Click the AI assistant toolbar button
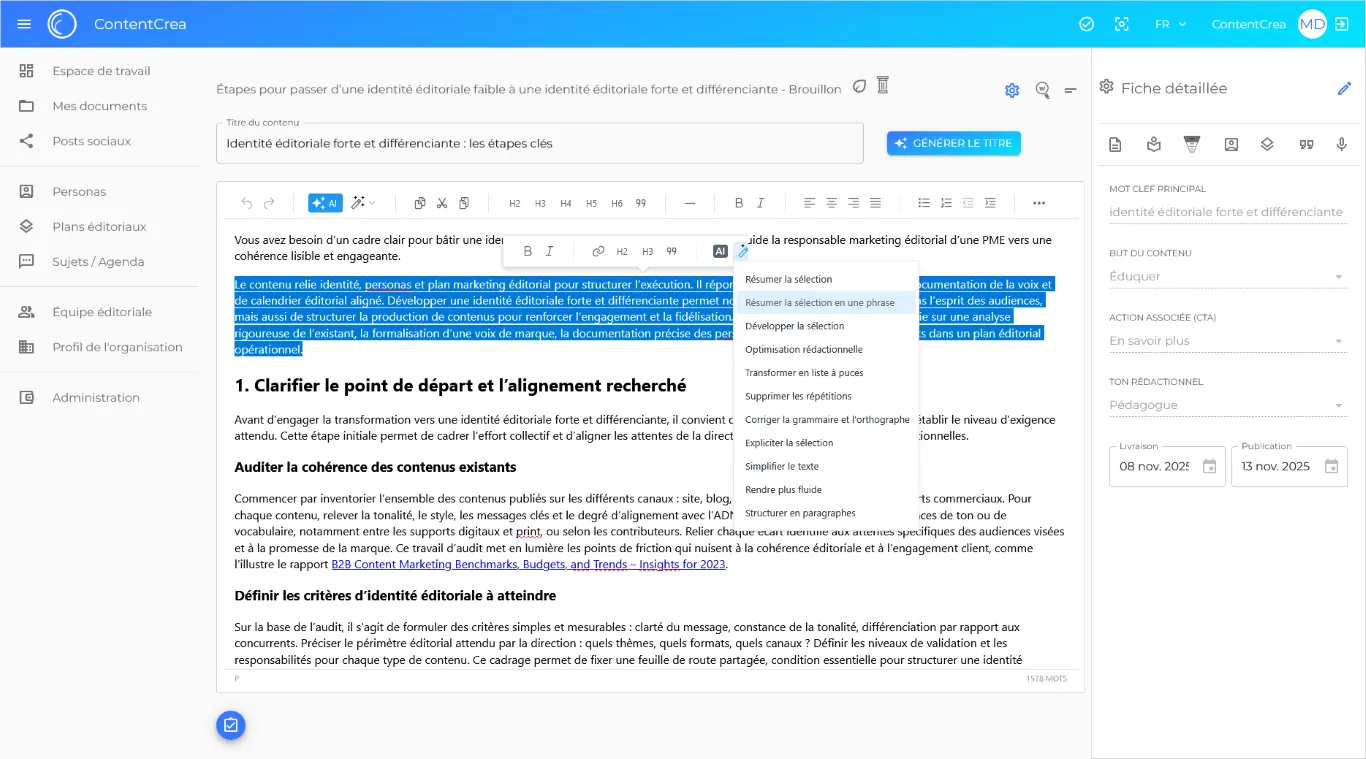 pos(325,203)
